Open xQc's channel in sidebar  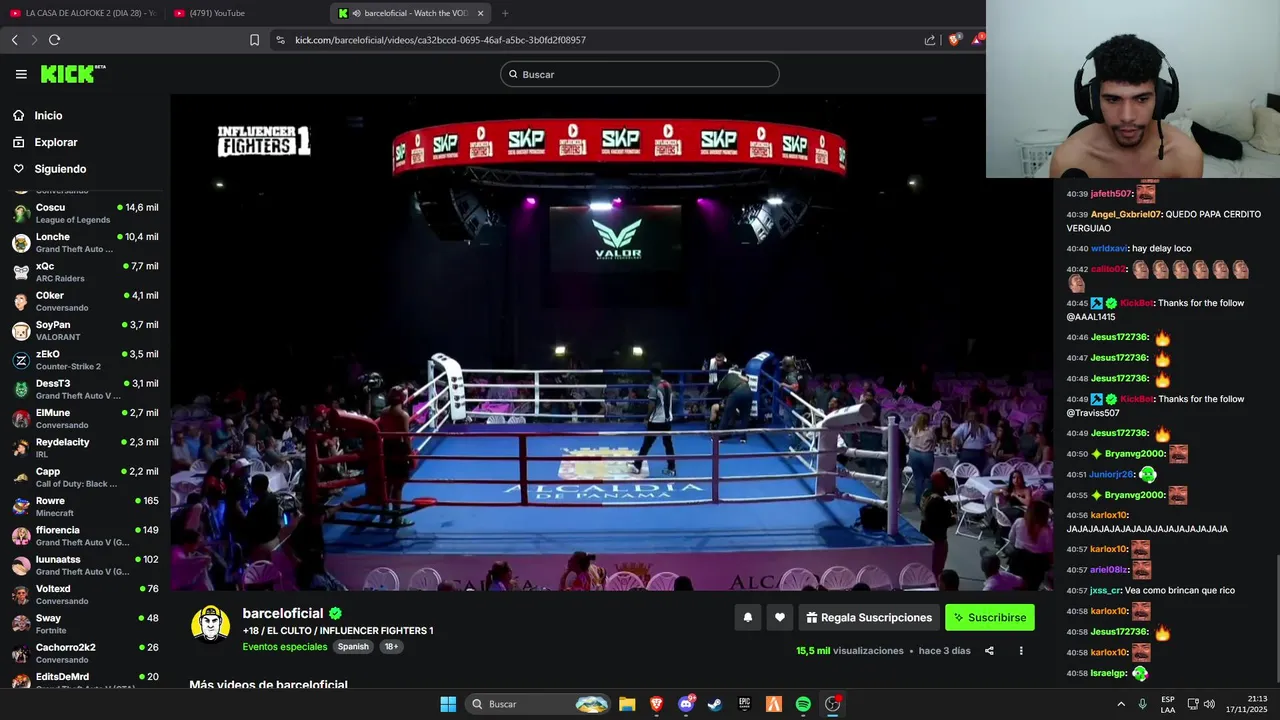(85, 272)
